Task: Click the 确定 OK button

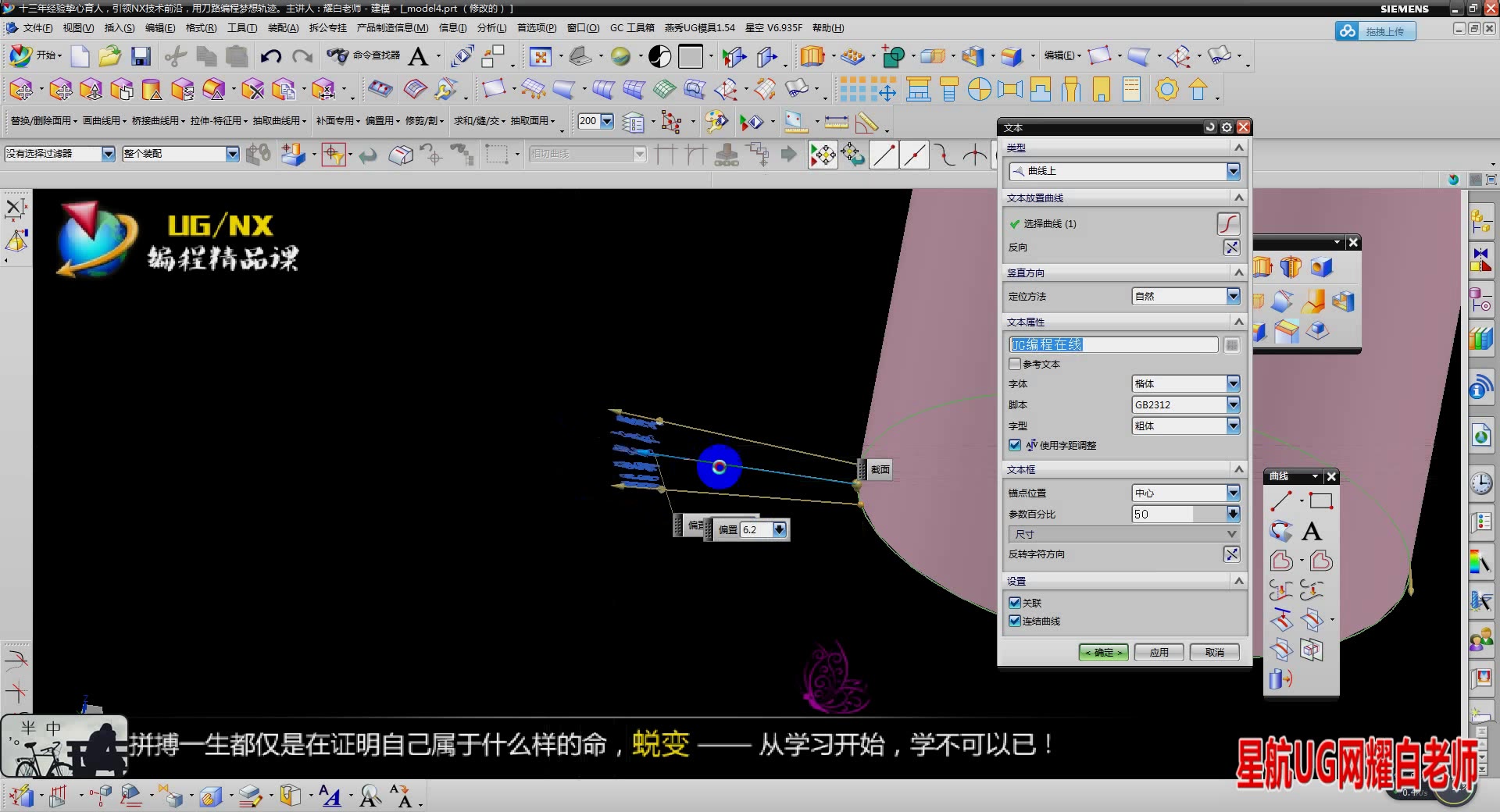Action: tap(1103, 652)
